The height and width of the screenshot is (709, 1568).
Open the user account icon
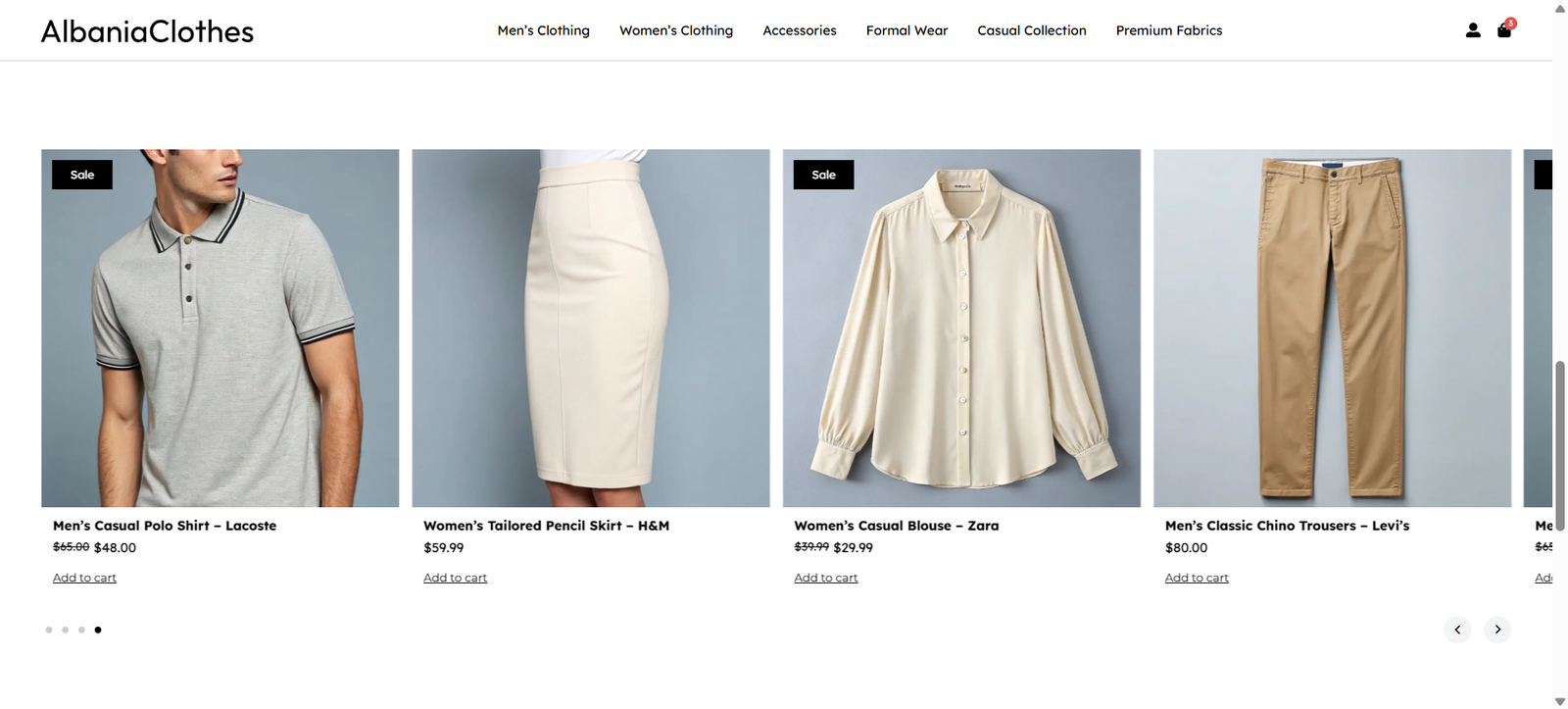(x=1472, y=30)
